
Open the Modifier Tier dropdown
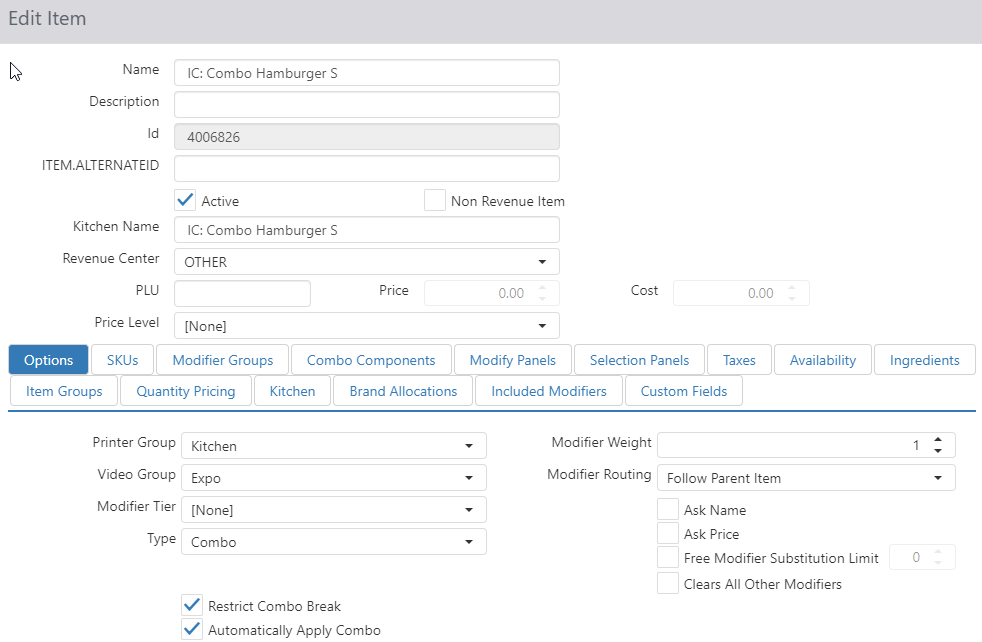coord(334,510)
